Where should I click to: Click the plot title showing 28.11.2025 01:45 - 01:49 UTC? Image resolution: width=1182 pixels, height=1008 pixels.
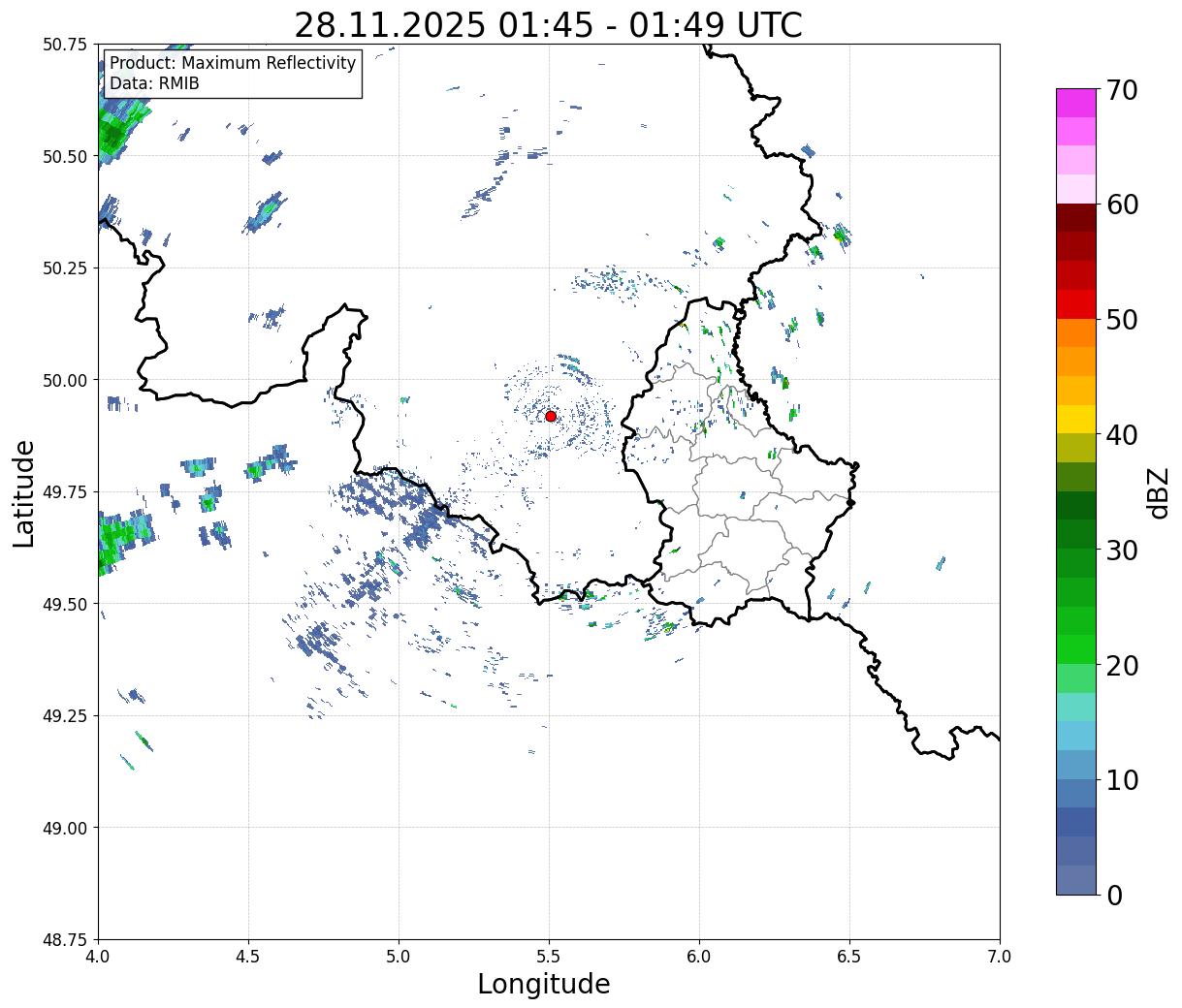coord(548,25)
